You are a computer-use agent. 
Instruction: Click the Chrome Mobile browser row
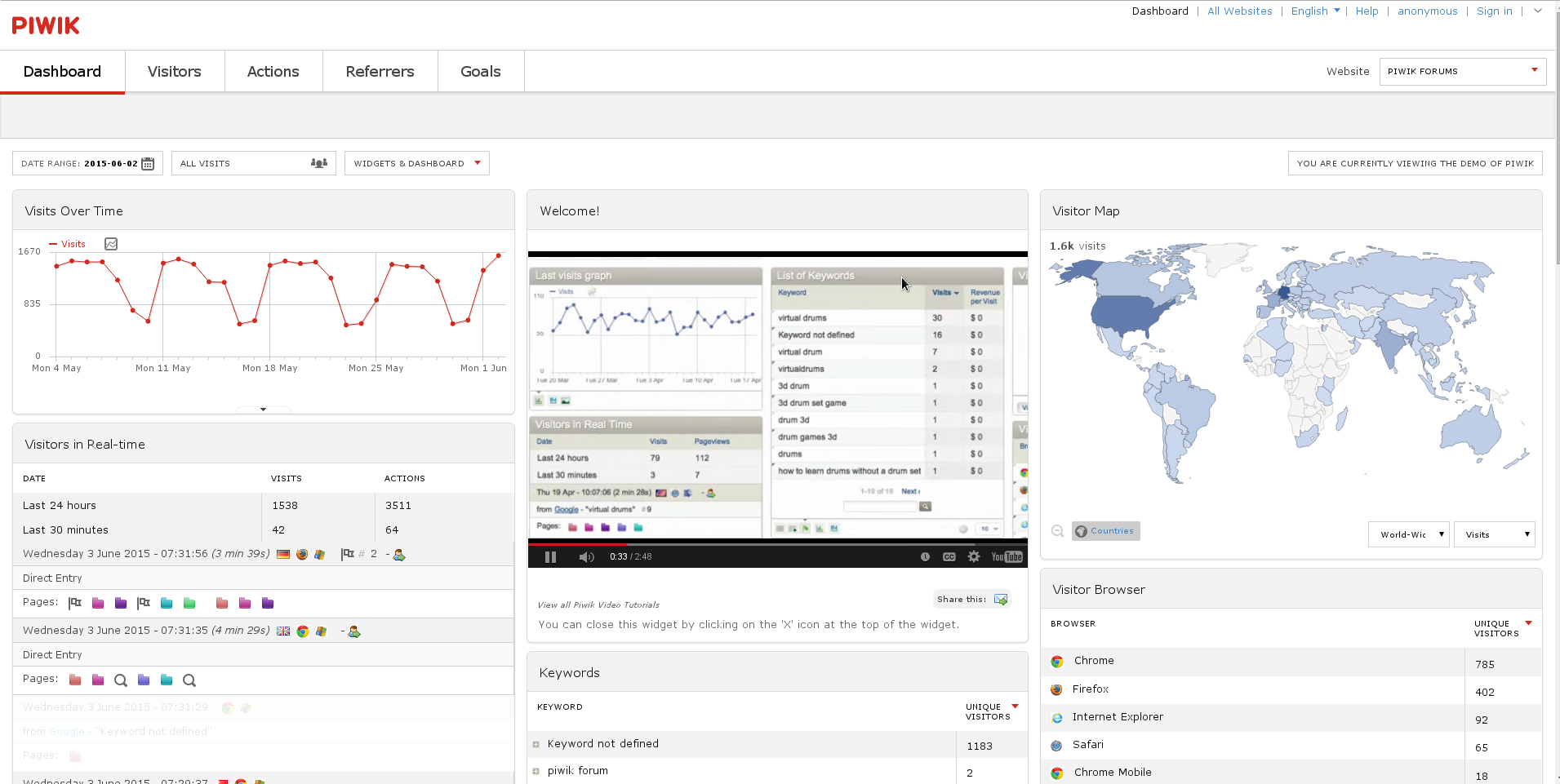1291,773
